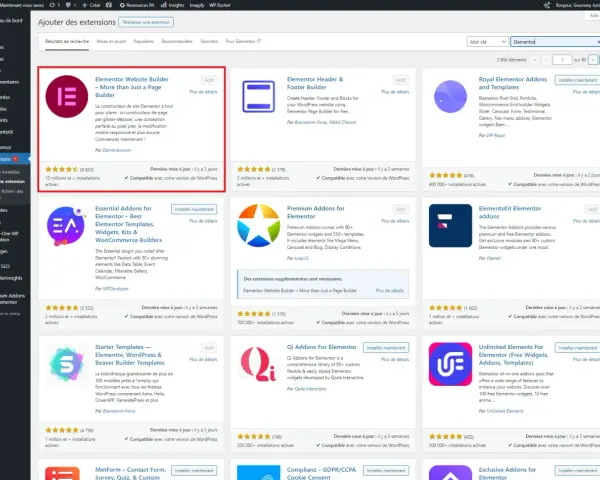This screenshot has width=600, height=480.
Task: Open the comments bubble icon in admin bar
Action: point(68,5)
